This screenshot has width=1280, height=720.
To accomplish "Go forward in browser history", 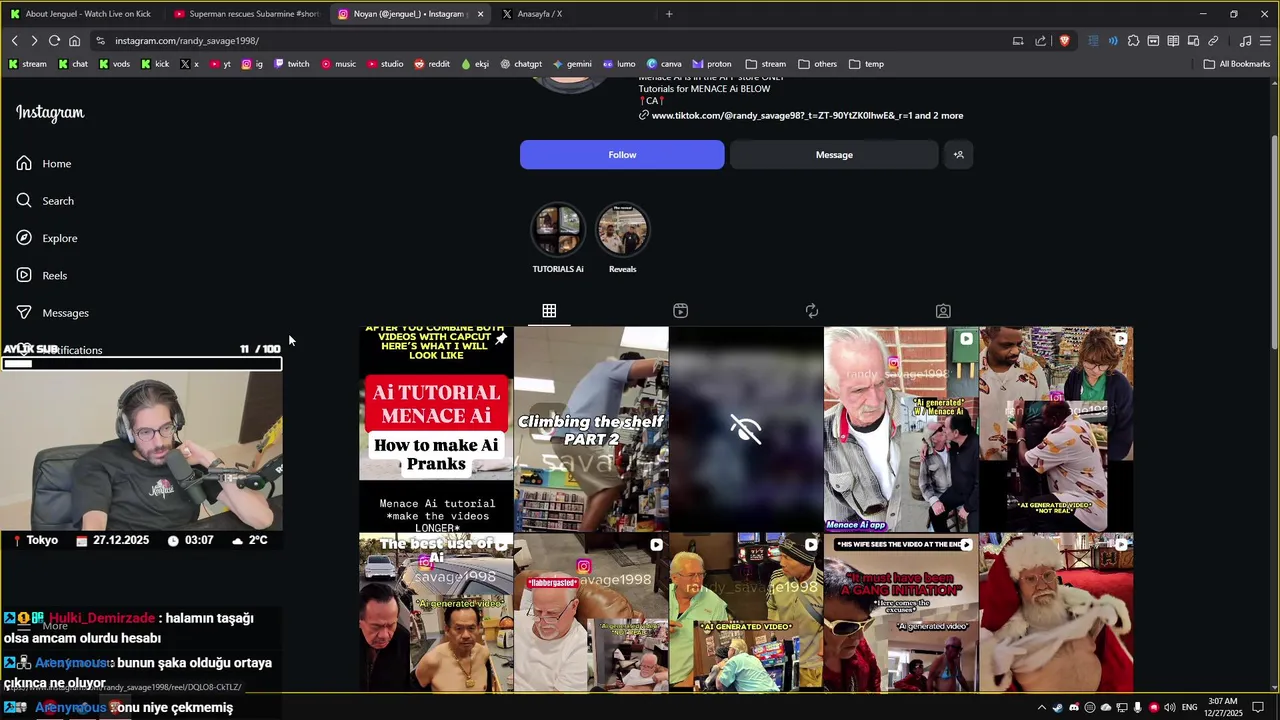I will click(x=34, y=41).
